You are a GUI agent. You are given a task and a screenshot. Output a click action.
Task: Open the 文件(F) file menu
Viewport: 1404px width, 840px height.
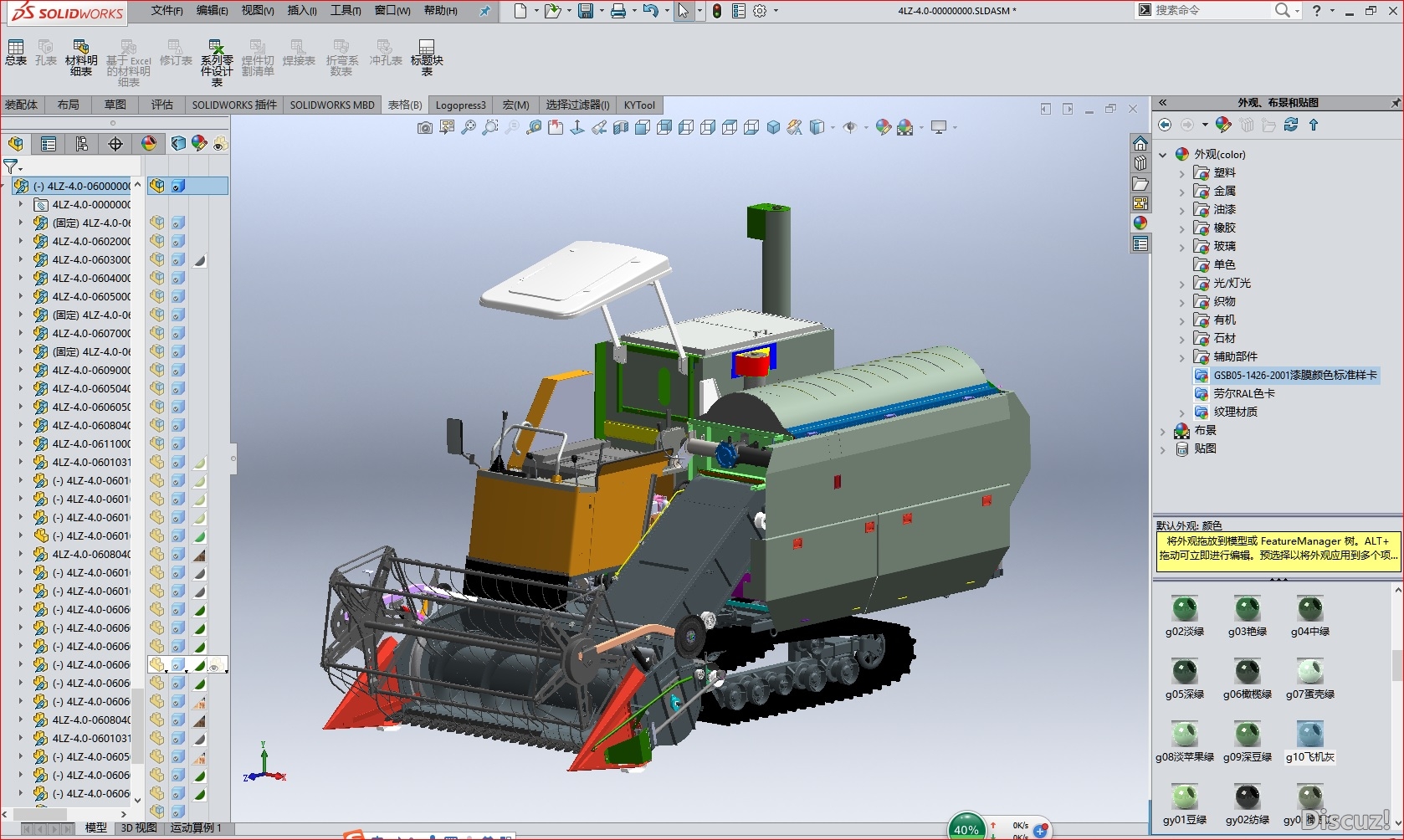coord(167,11)
